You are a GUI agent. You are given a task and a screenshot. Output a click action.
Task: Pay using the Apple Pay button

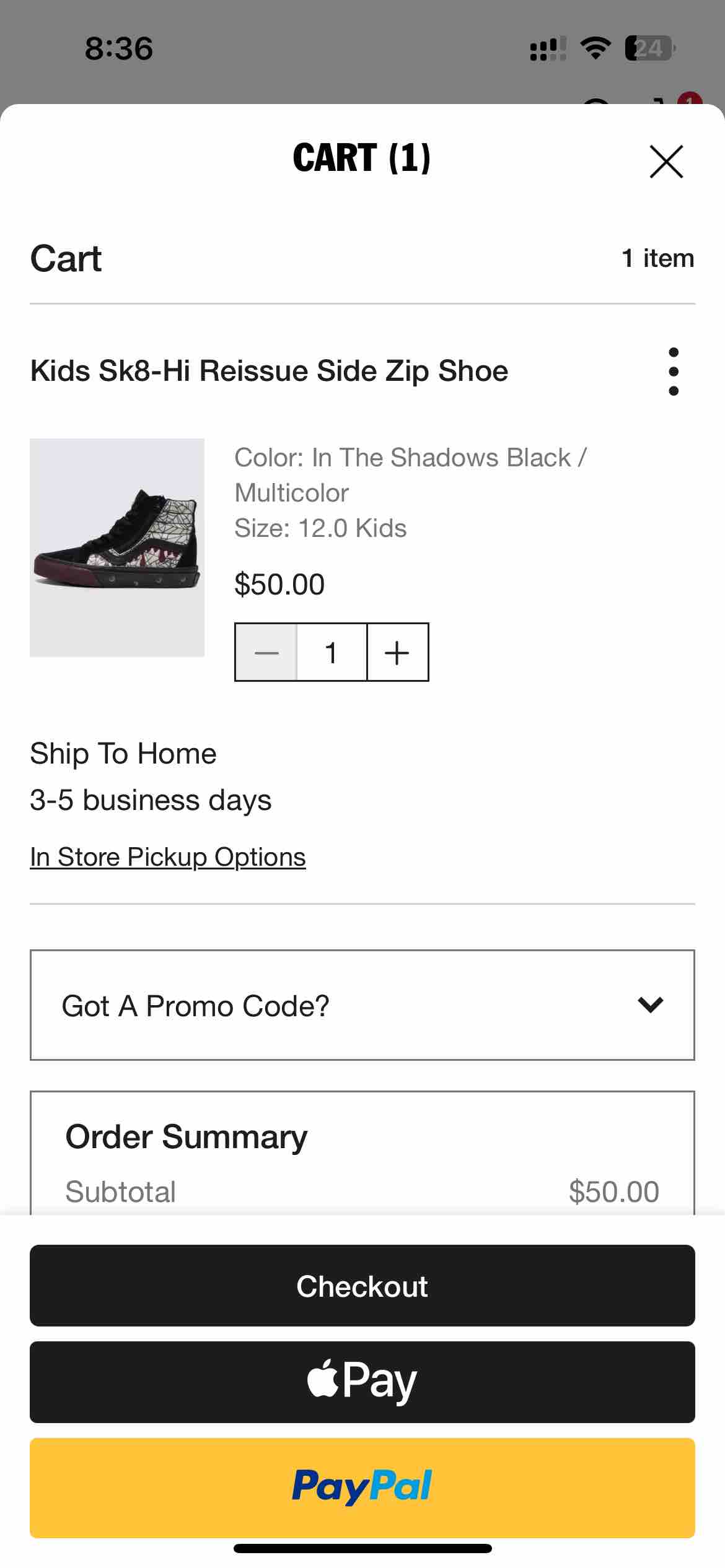click(362, 1382)
